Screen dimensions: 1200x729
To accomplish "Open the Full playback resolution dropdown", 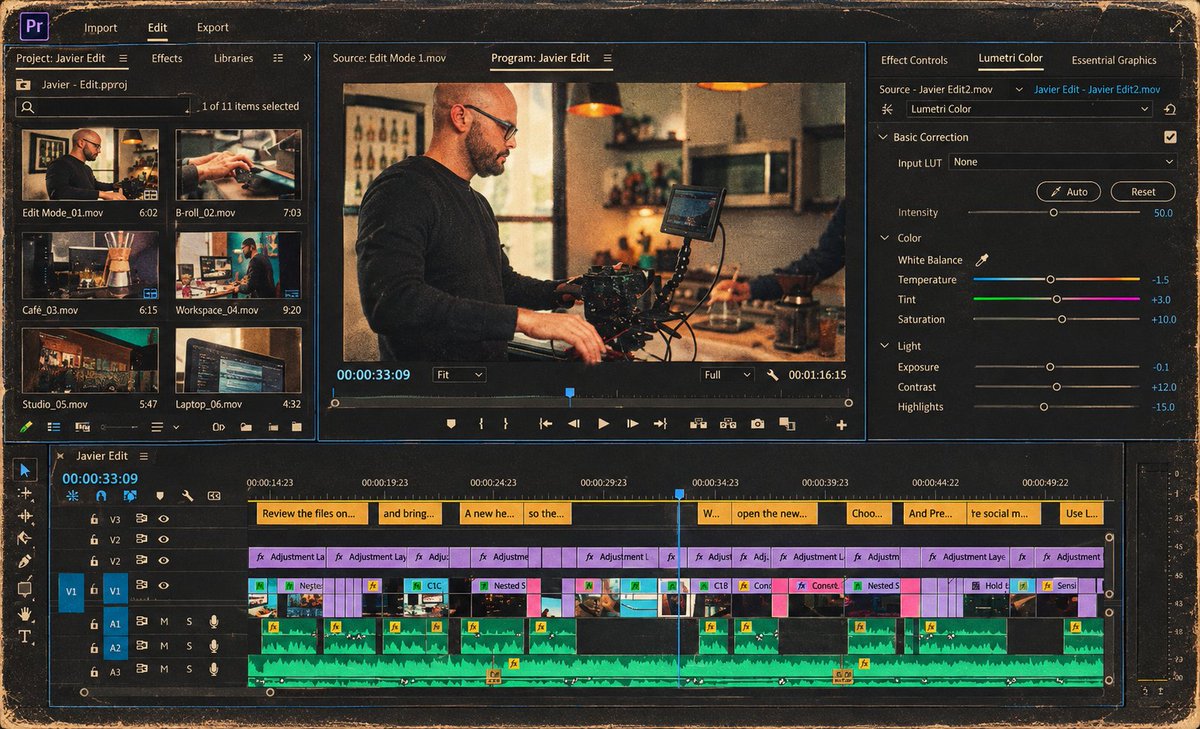I will coord(727,375).
